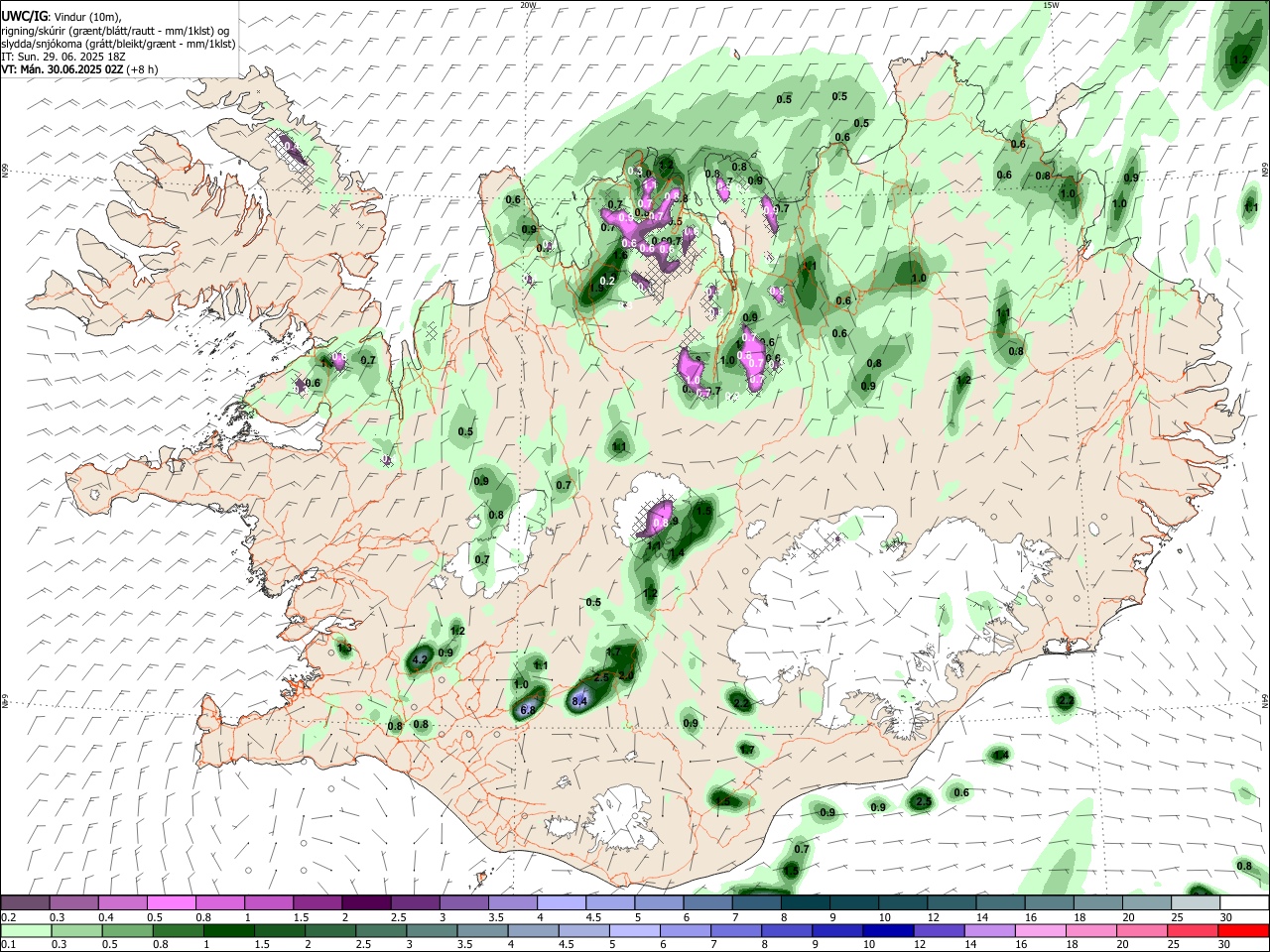Click the 'rigning/skúrir' legend description line
Viewport: 1270px width, 952px height.
(117, 30)
